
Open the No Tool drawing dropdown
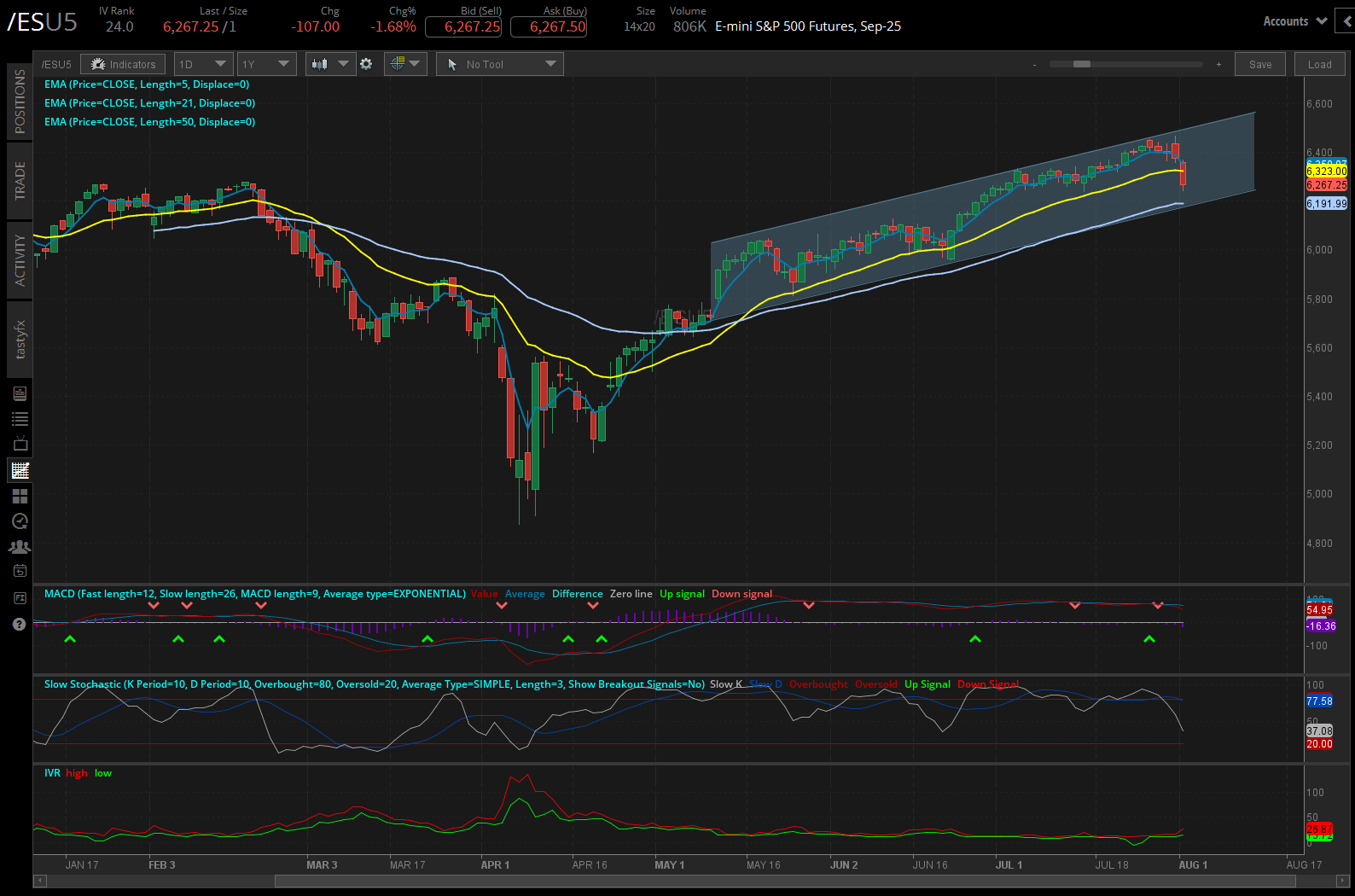[x=500, y=64]
